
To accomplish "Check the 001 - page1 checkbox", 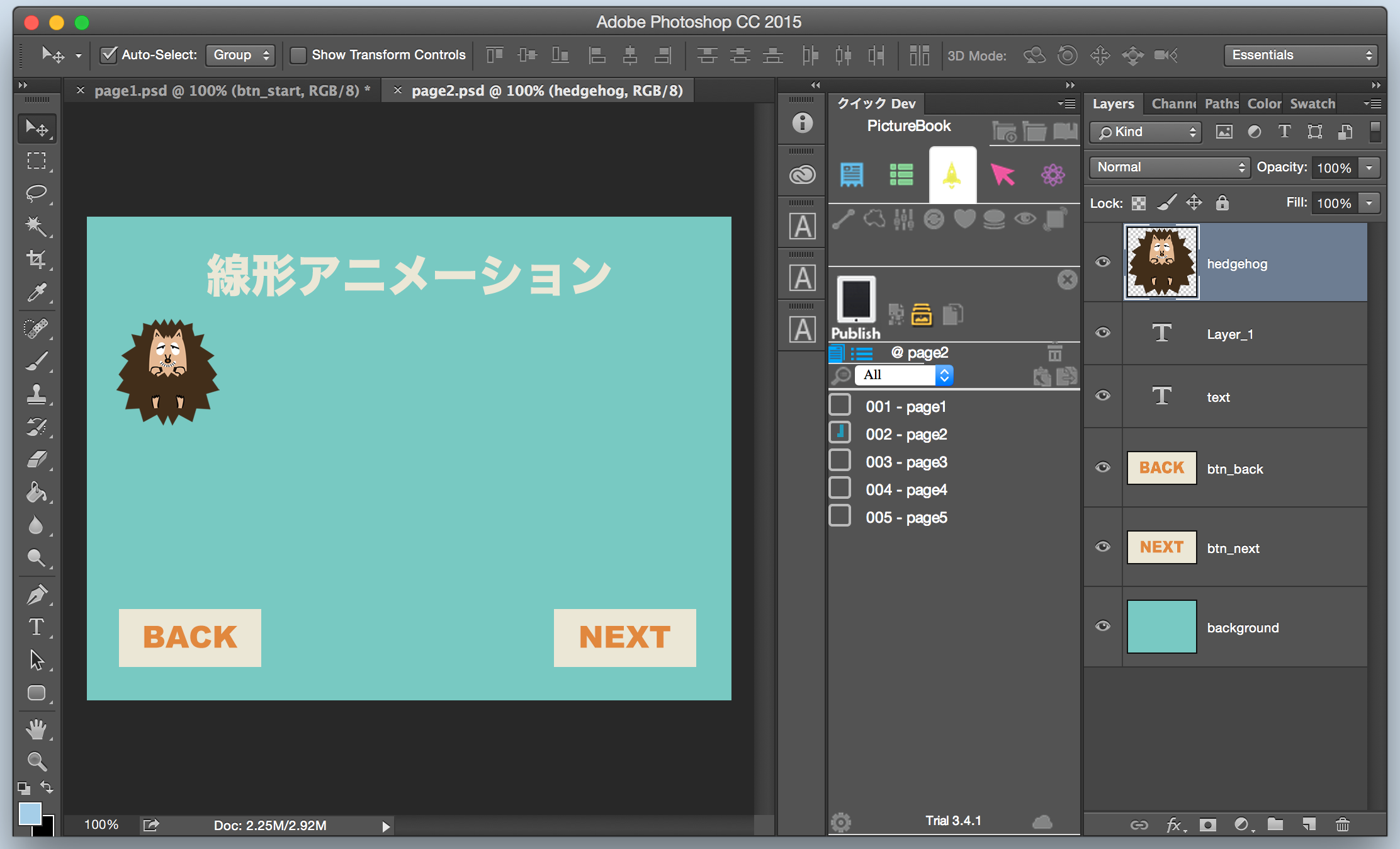I will [840, 404].
